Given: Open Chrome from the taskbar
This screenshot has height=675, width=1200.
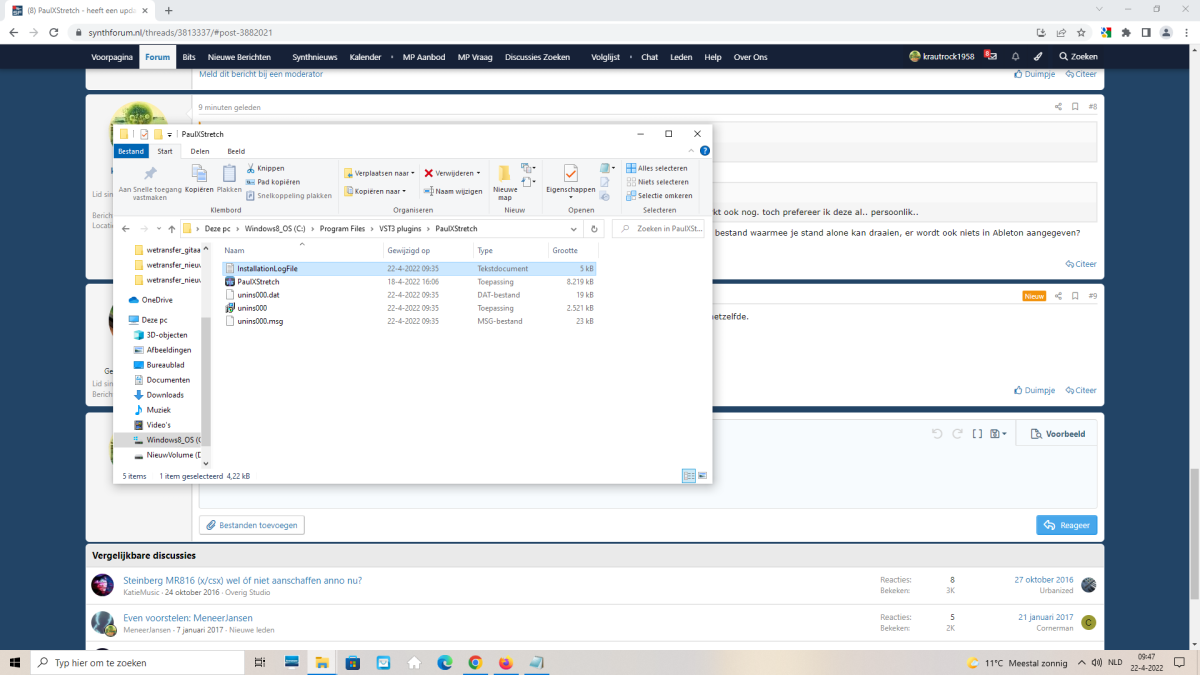Looking at the screenshot, I should coord(475,662).
